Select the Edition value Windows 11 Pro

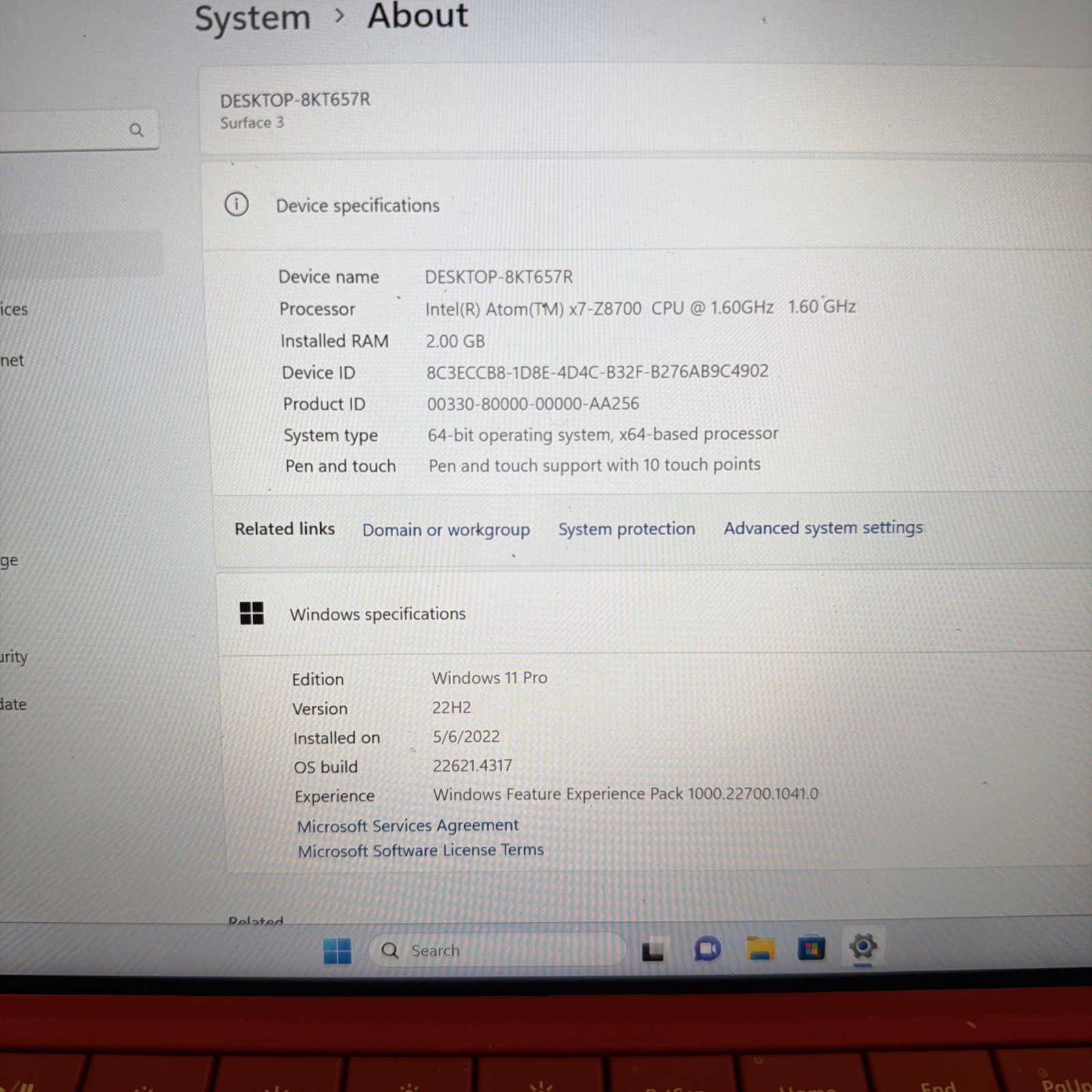tap(489, 678)
